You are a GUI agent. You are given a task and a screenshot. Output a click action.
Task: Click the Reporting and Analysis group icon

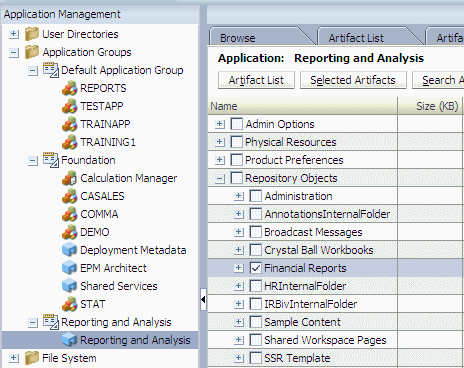pyautogui.click(x=51, y=322)
